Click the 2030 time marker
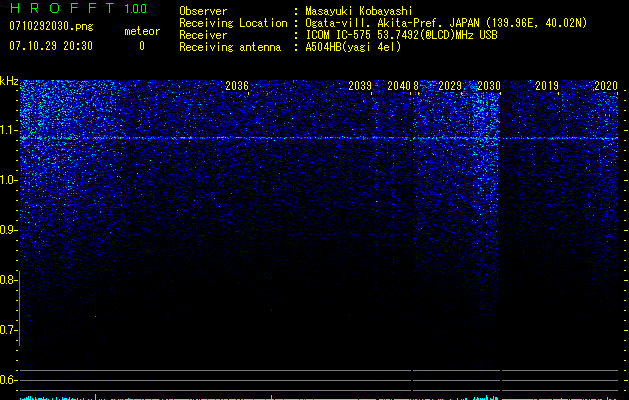 coord(489,86)
